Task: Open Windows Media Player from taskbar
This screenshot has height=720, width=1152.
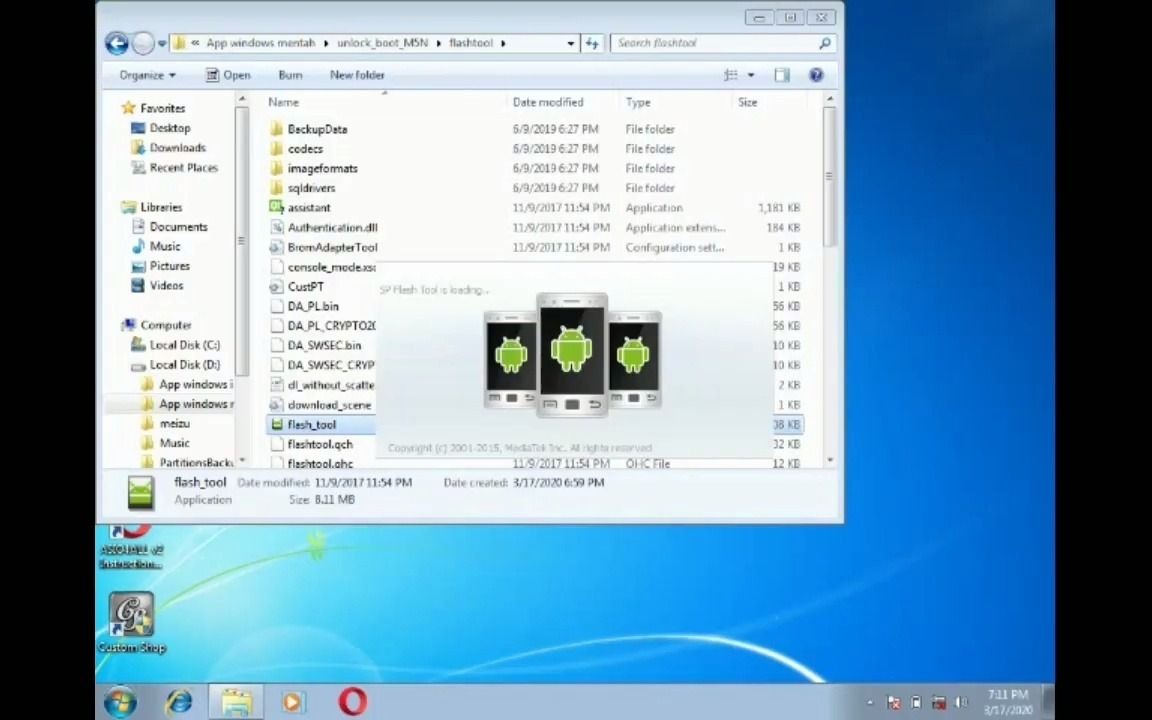Action: 292,702
